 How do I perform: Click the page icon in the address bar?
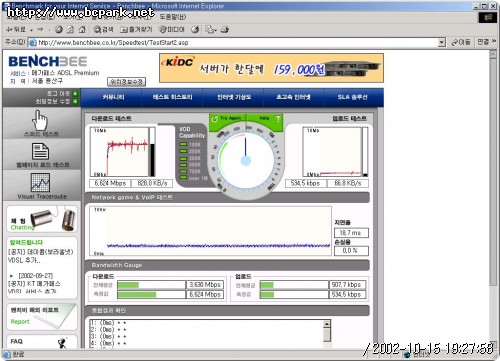[x=32, y=43]
